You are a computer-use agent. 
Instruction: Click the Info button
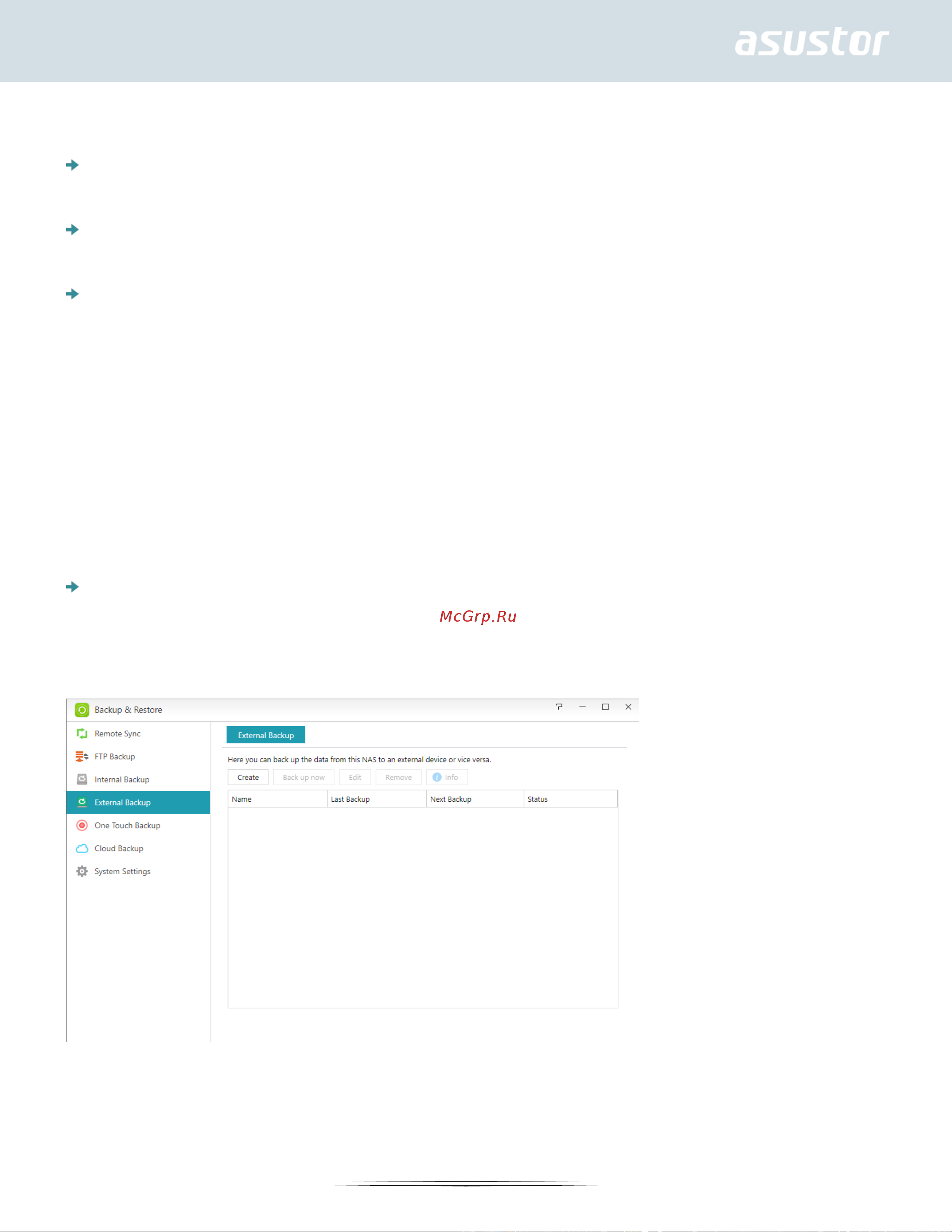click(447, 777)
